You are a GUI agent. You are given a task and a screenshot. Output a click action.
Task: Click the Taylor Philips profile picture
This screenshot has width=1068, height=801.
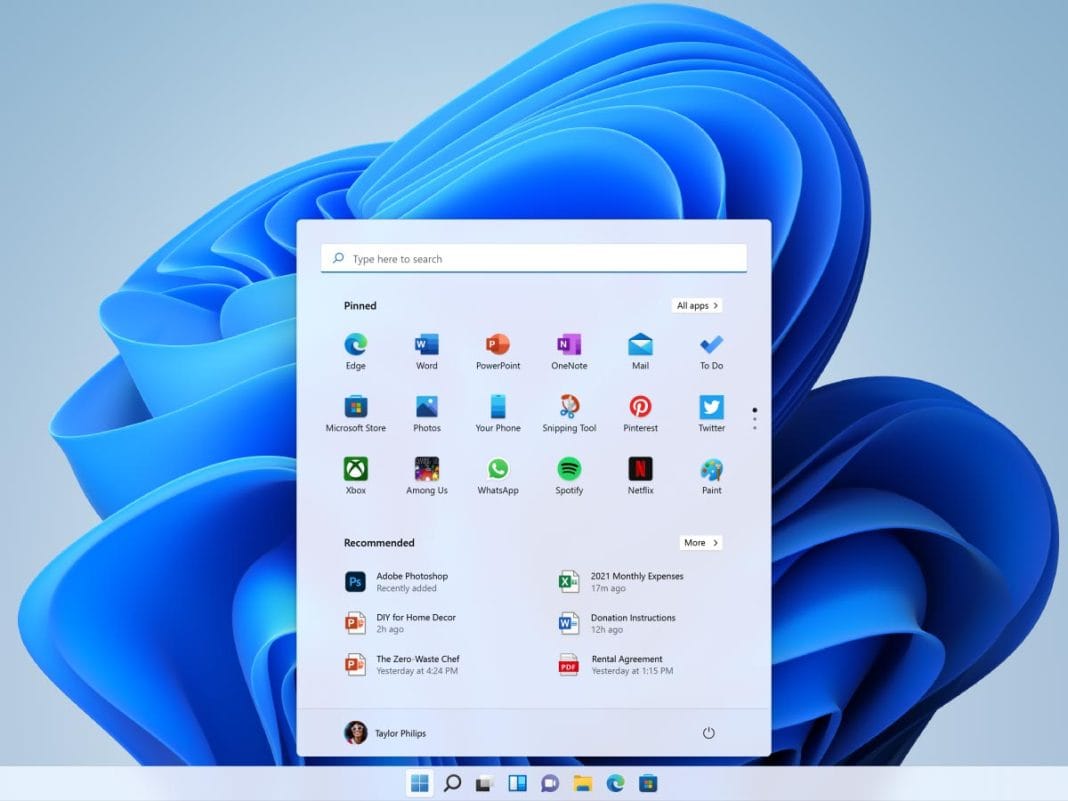tap(356, 733)
